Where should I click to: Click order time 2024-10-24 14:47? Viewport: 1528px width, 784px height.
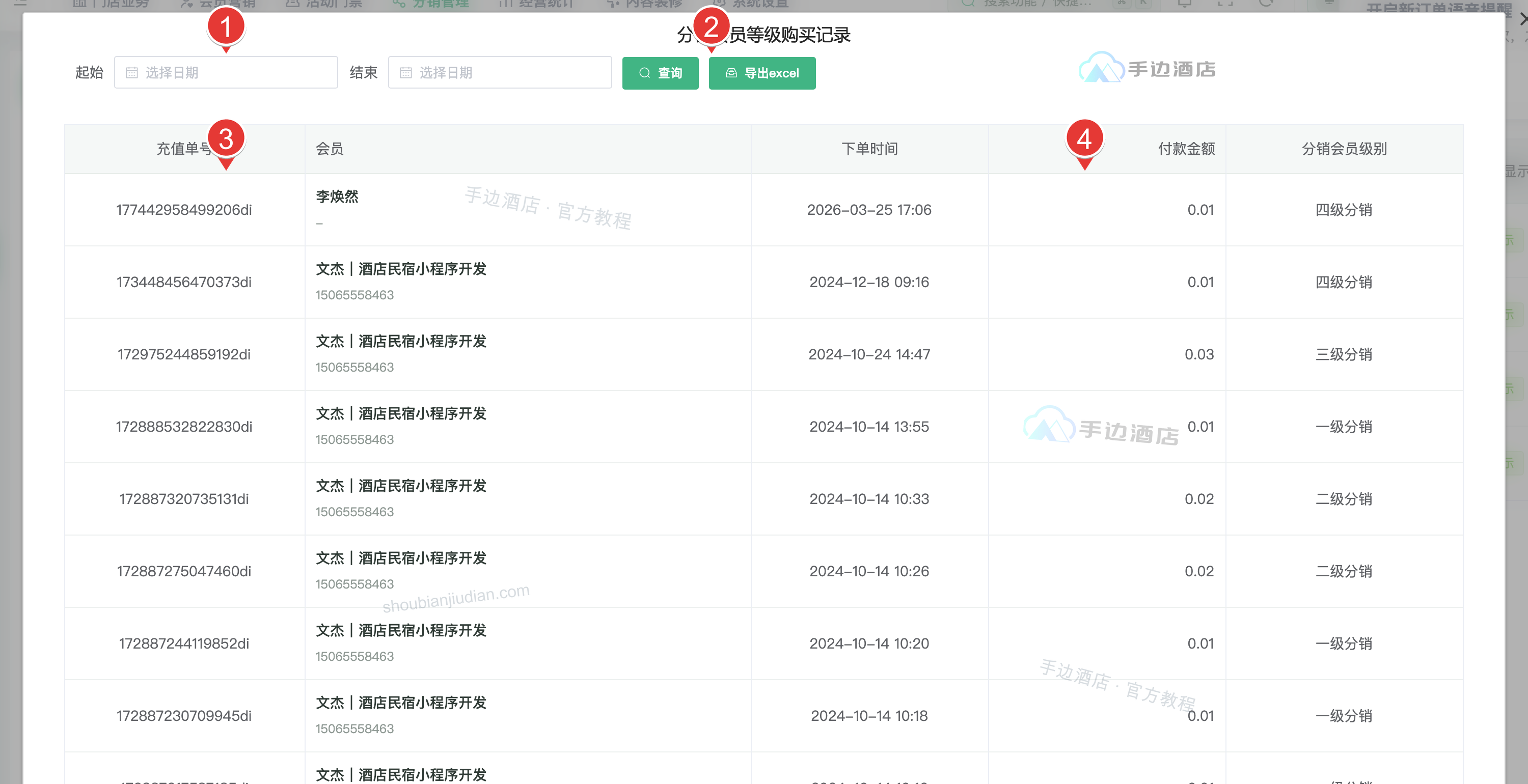869,355
